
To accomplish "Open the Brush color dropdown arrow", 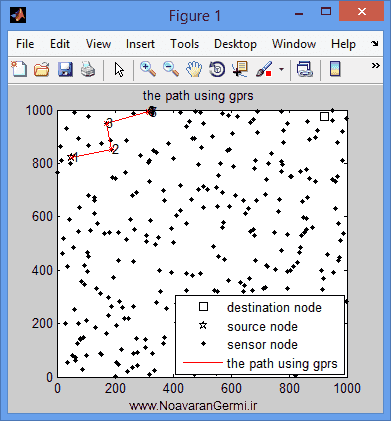I will 281,69.
